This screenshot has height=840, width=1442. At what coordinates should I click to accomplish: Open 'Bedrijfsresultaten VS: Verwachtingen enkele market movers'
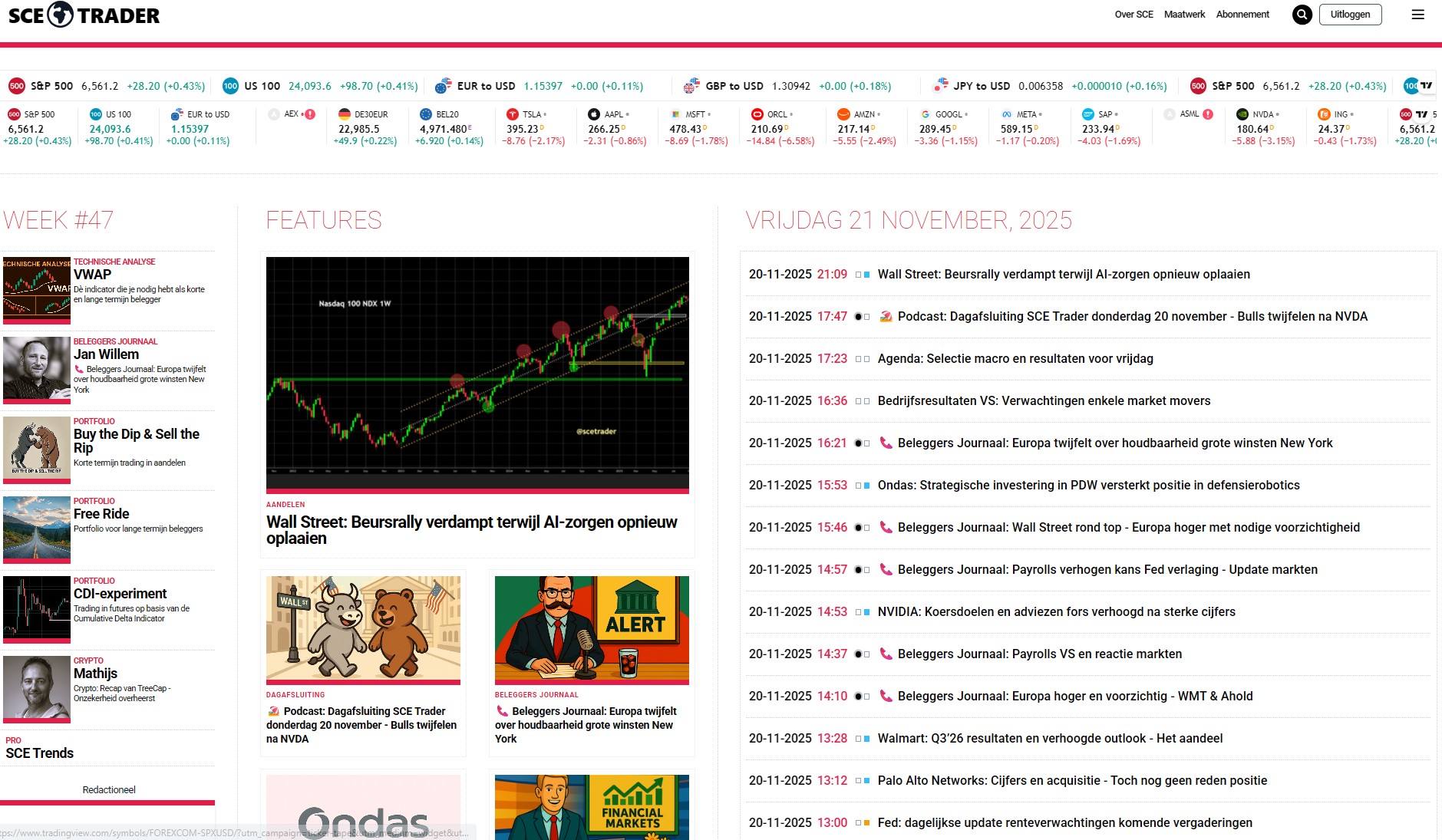(x=1044, y=400)
